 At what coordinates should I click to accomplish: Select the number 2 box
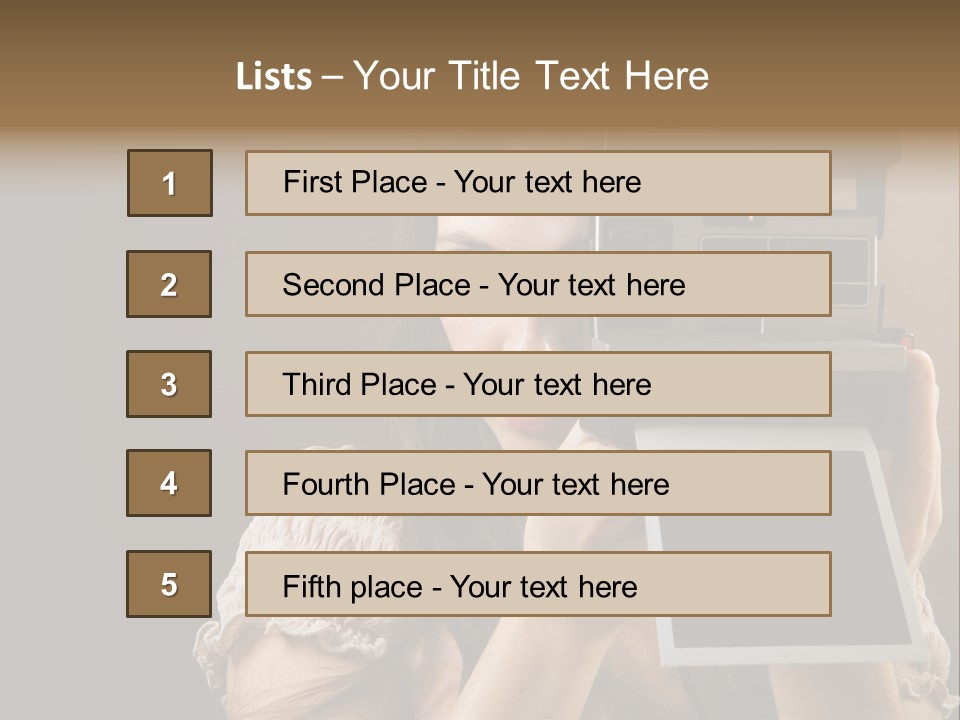coord(169,284)
